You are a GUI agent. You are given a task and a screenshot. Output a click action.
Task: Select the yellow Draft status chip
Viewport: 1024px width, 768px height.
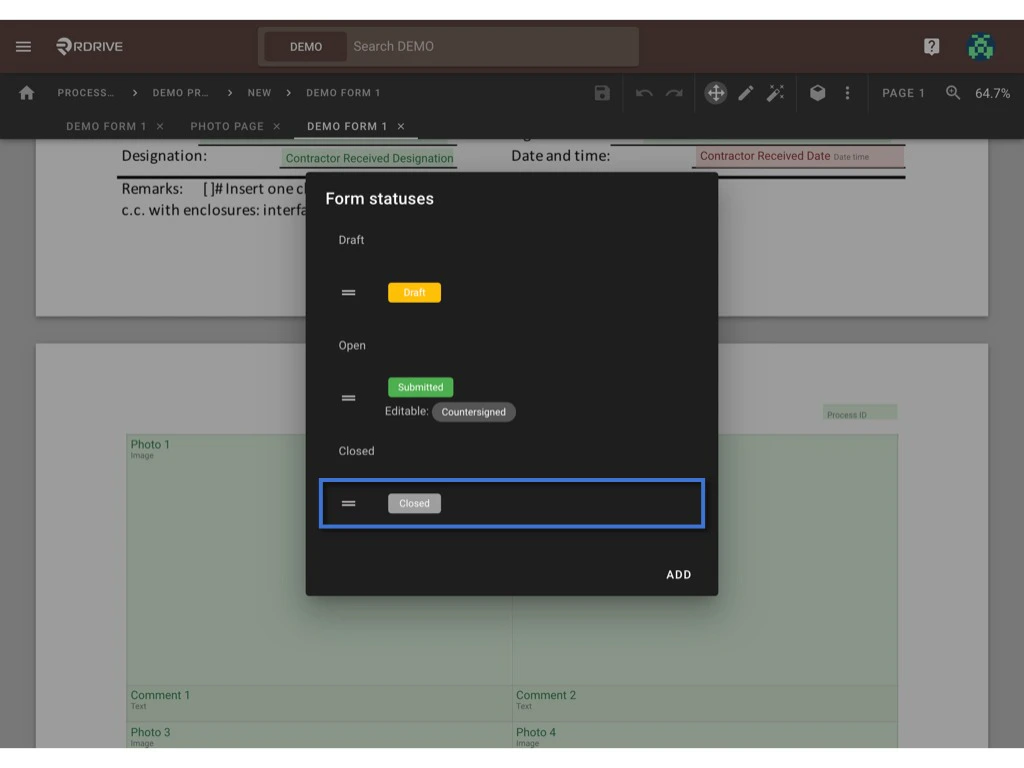[414, 292]
